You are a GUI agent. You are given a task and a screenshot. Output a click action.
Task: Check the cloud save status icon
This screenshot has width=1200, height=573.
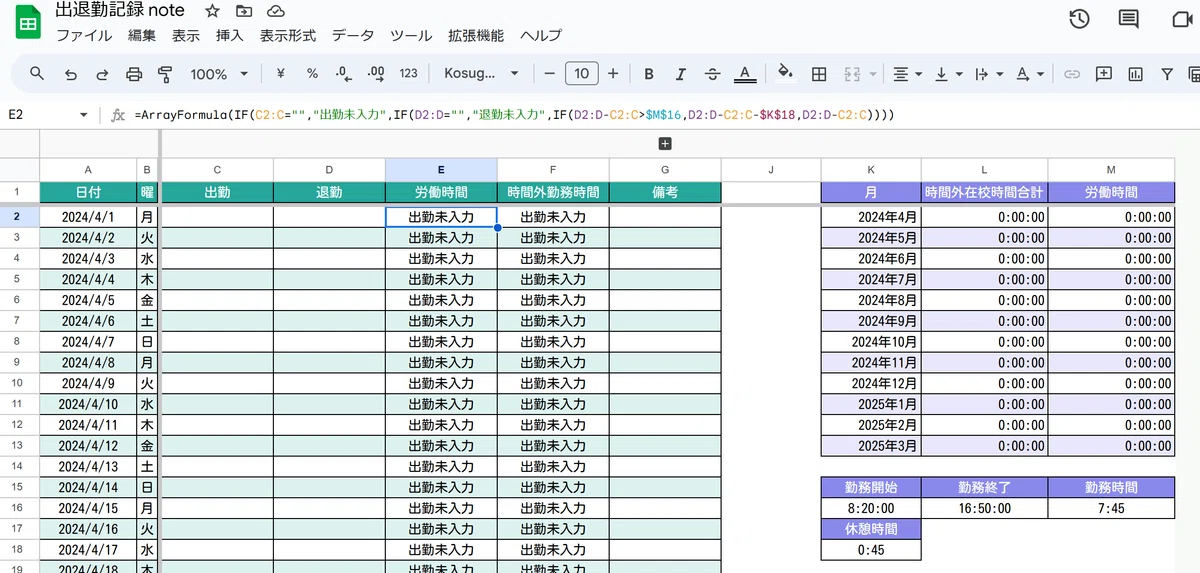click(x=276, y=11)
